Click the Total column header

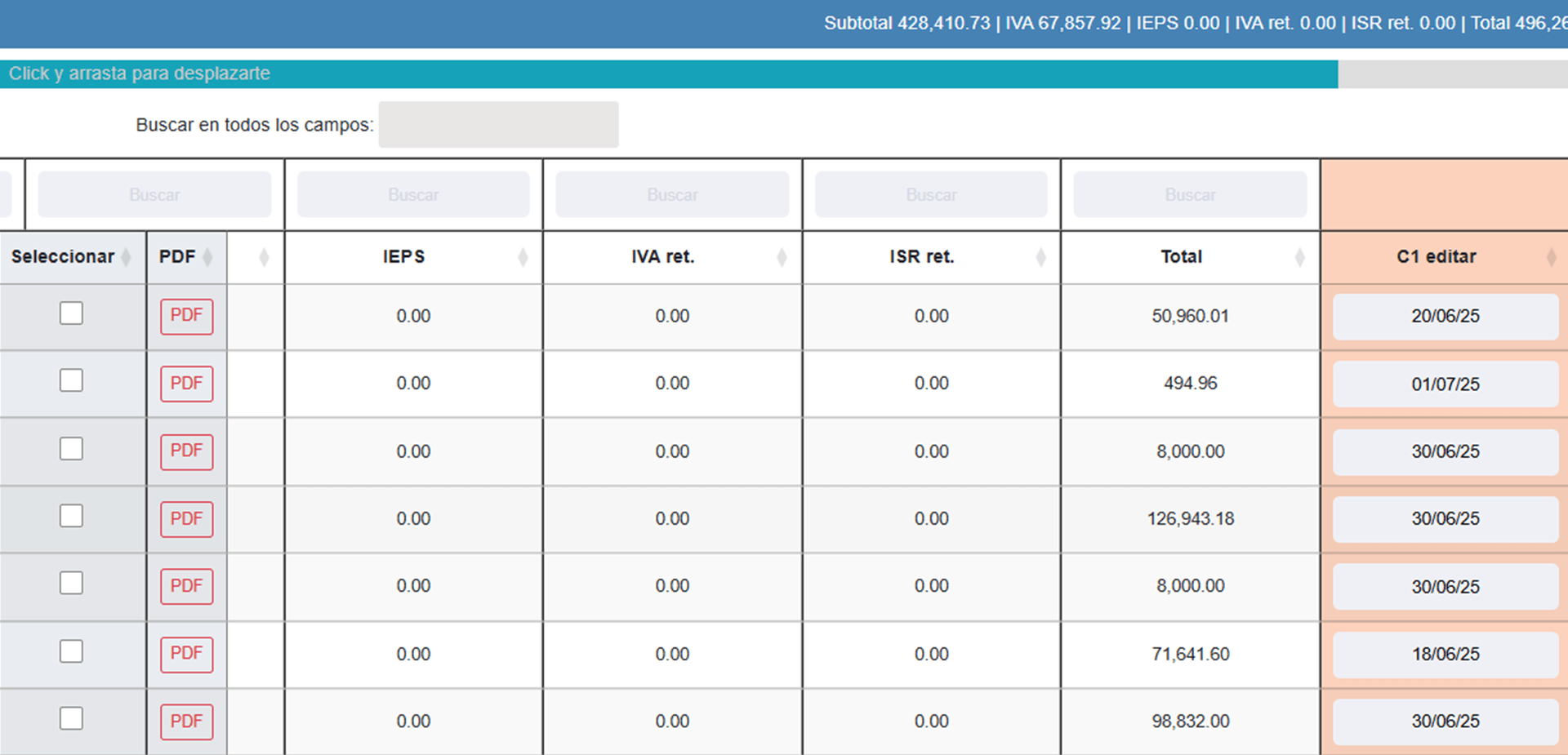[x=1181, y=257]
